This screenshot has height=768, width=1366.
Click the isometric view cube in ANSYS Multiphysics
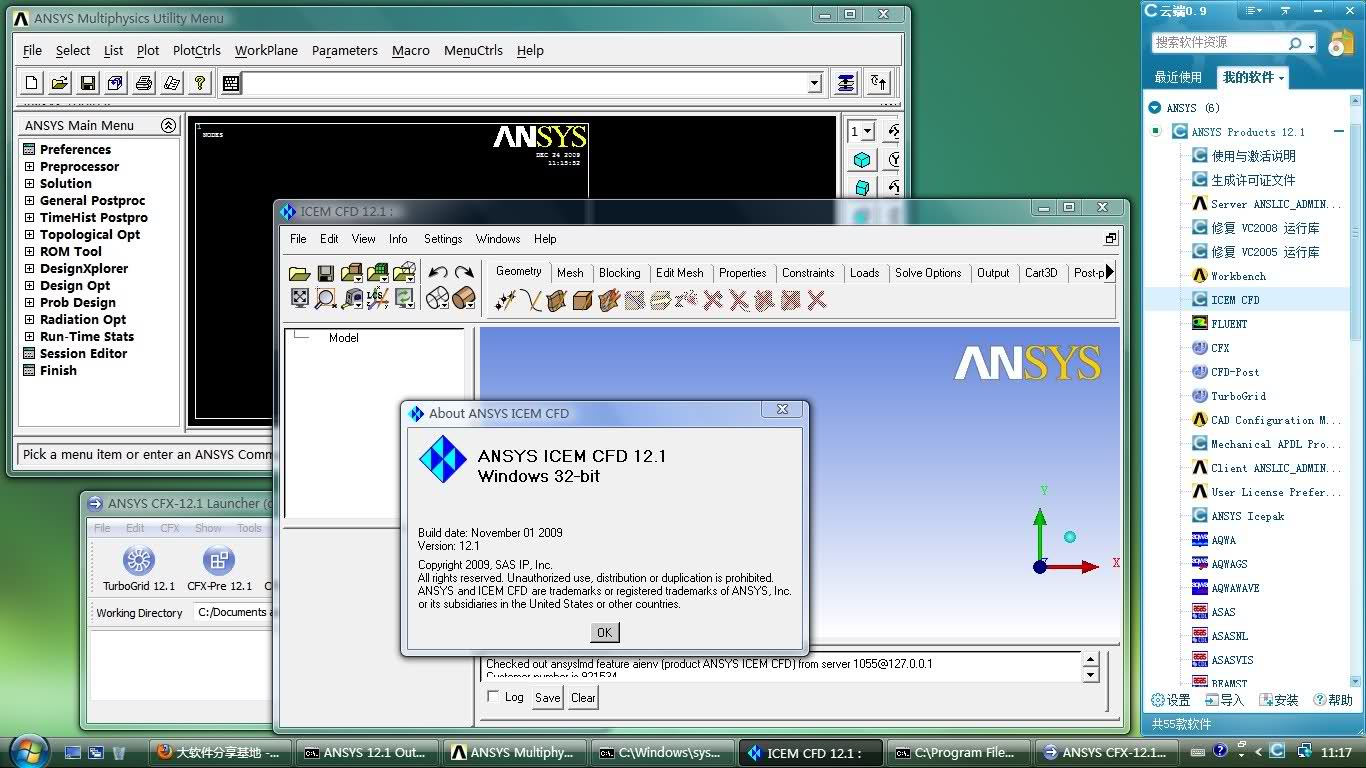[862, 160]
